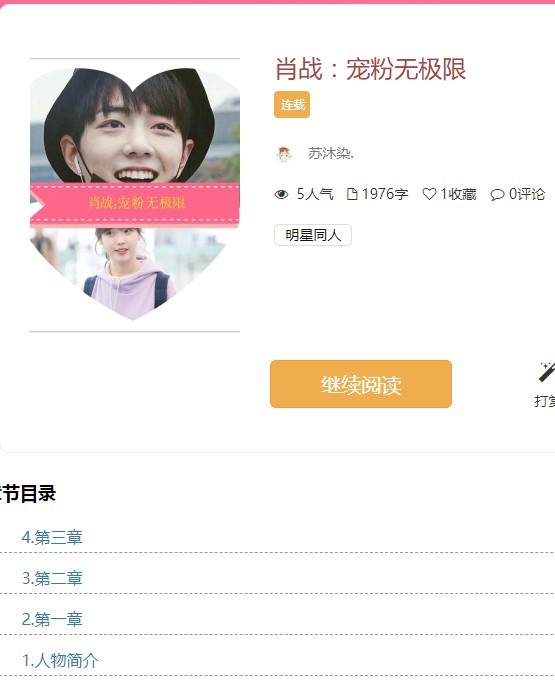Click the comment bubble icon
This screenshot has height=693, width=555.
click(497, 195)
